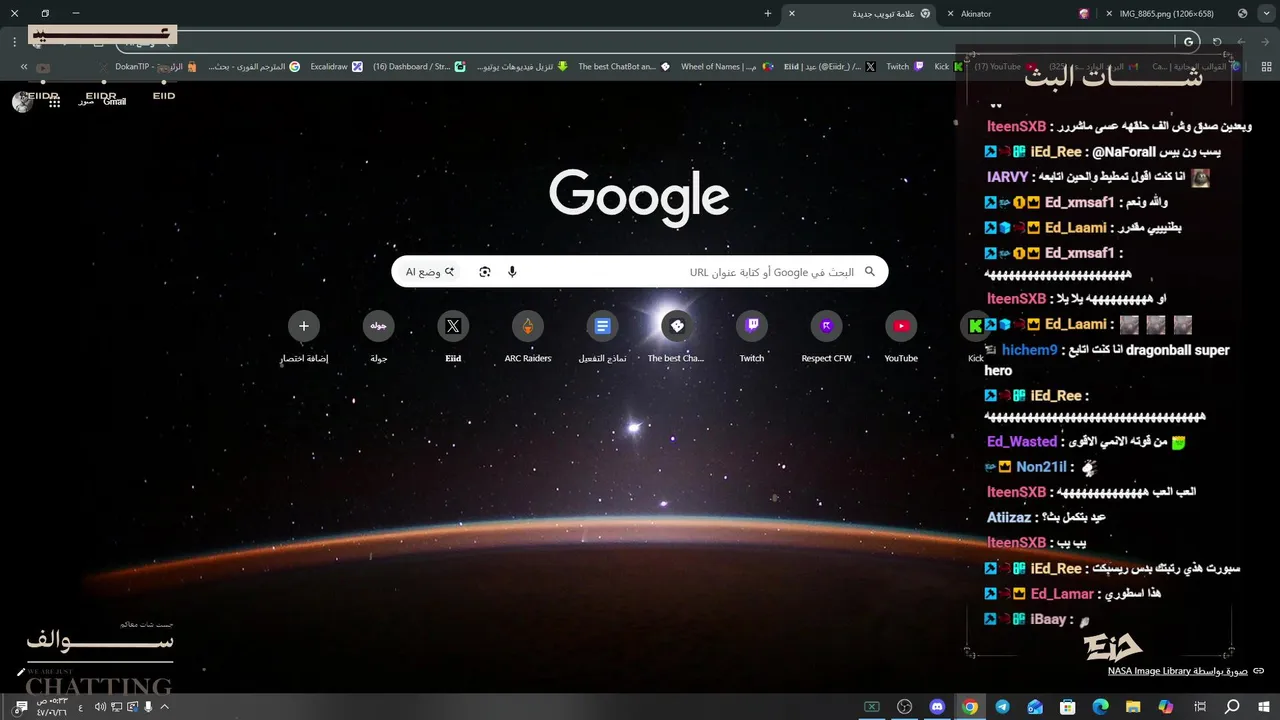Open The best Cha... shortcut tile
Viewport: 1280px width, 720px height.
pyautogui.click(x=677, y=337)
